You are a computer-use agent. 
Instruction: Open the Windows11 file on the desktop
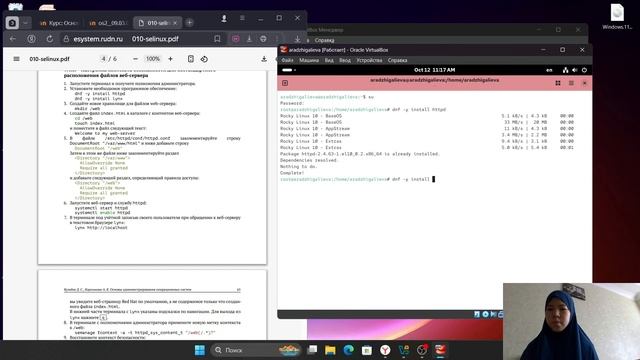click(x=617, y=16)
